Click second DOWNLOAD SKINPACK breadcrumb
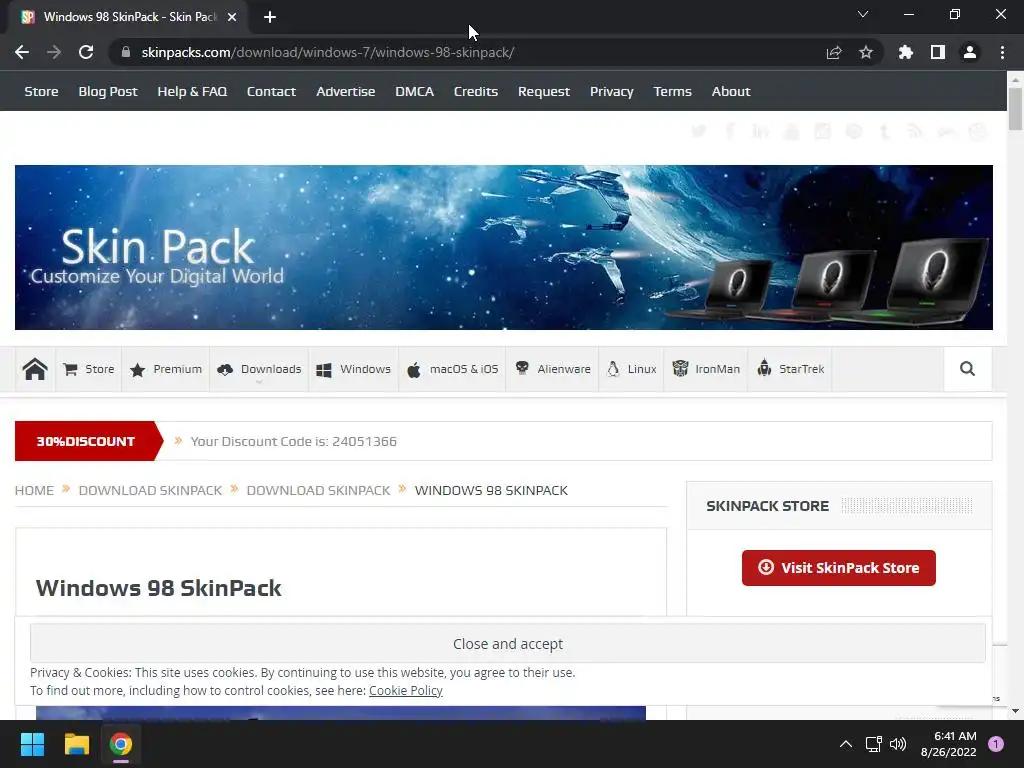 tap(318, 490)
